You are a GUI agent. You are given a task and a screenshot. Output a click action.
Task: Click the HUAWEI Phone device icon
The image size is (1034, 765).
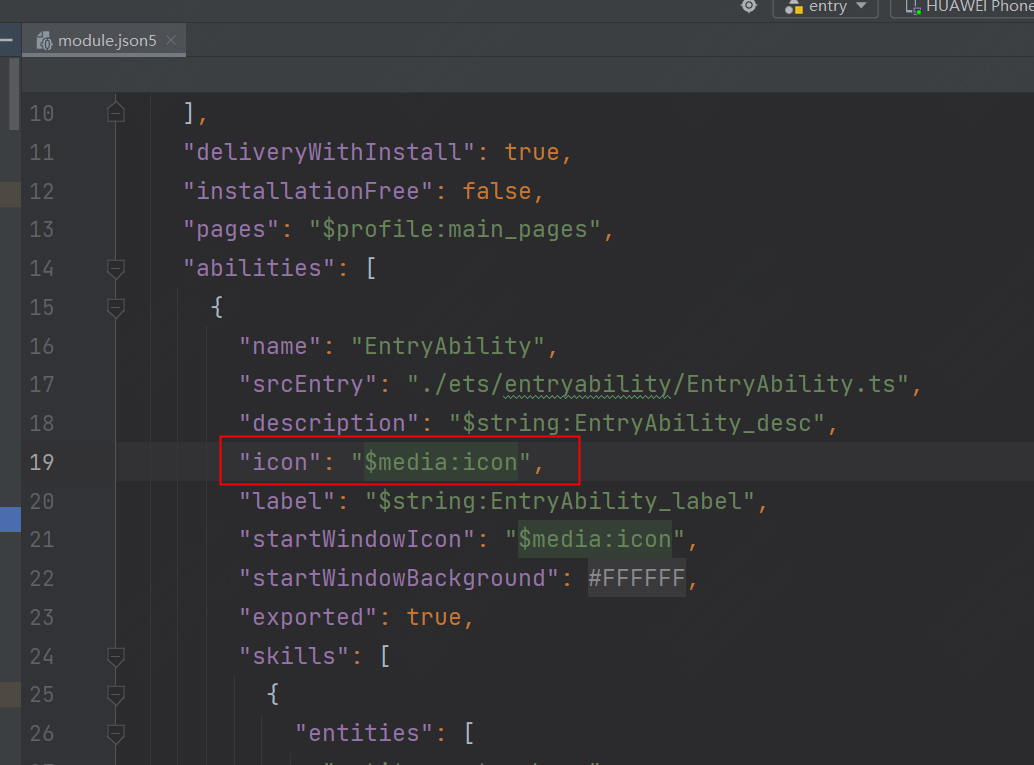912,6
